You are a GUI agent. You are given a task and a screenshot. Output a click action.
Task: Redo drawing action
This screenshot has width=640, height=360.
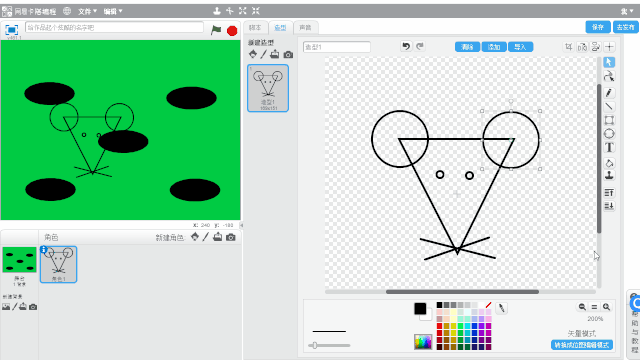pyautogui.click(x=420, y=46)
